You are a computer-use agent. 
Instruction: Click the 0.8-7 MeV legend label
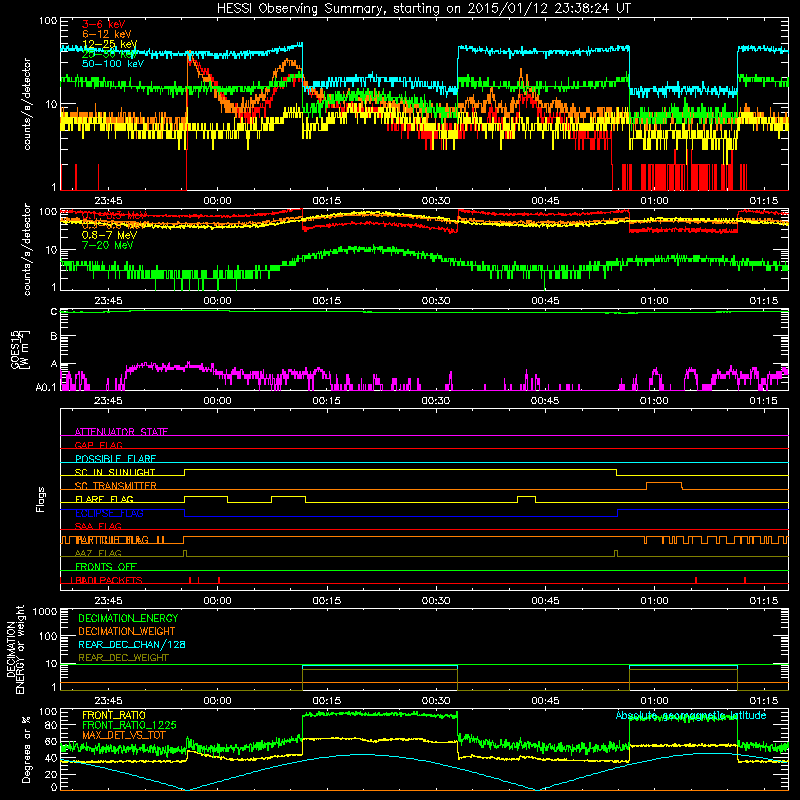click(109, 235)
